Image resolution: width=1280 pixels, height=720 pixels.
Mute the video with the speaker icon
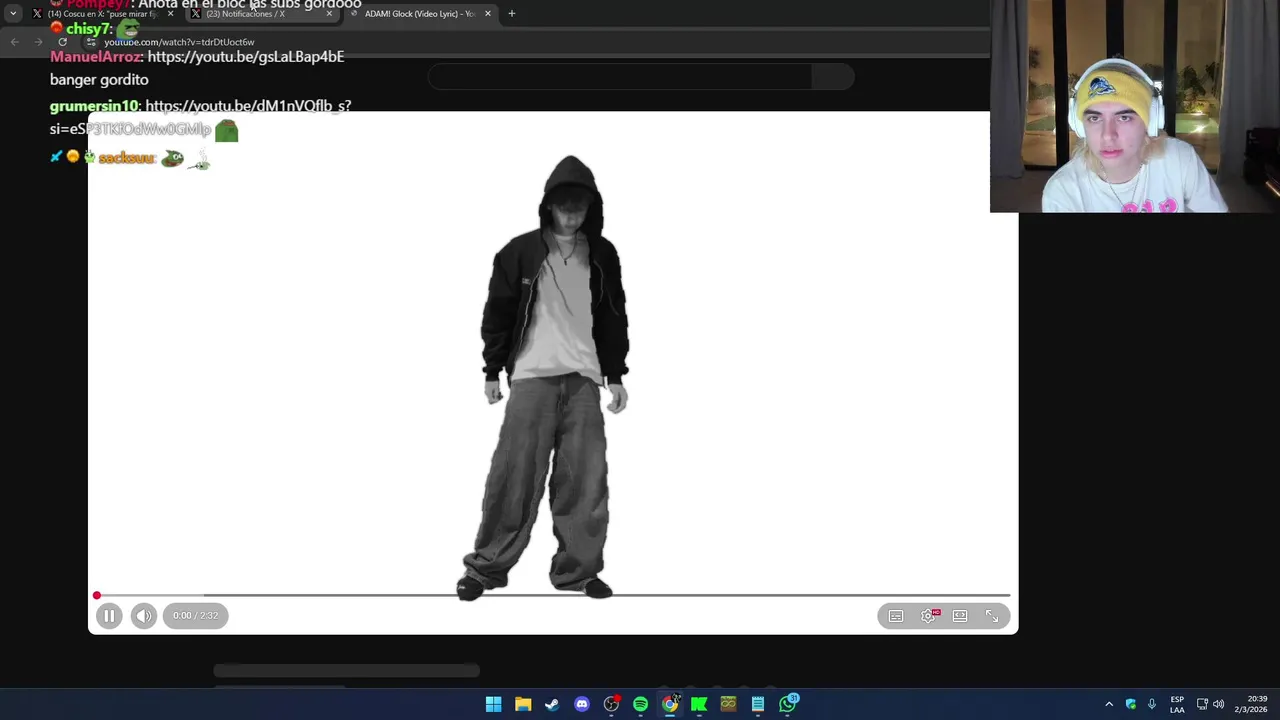click(x=144, y=616)
